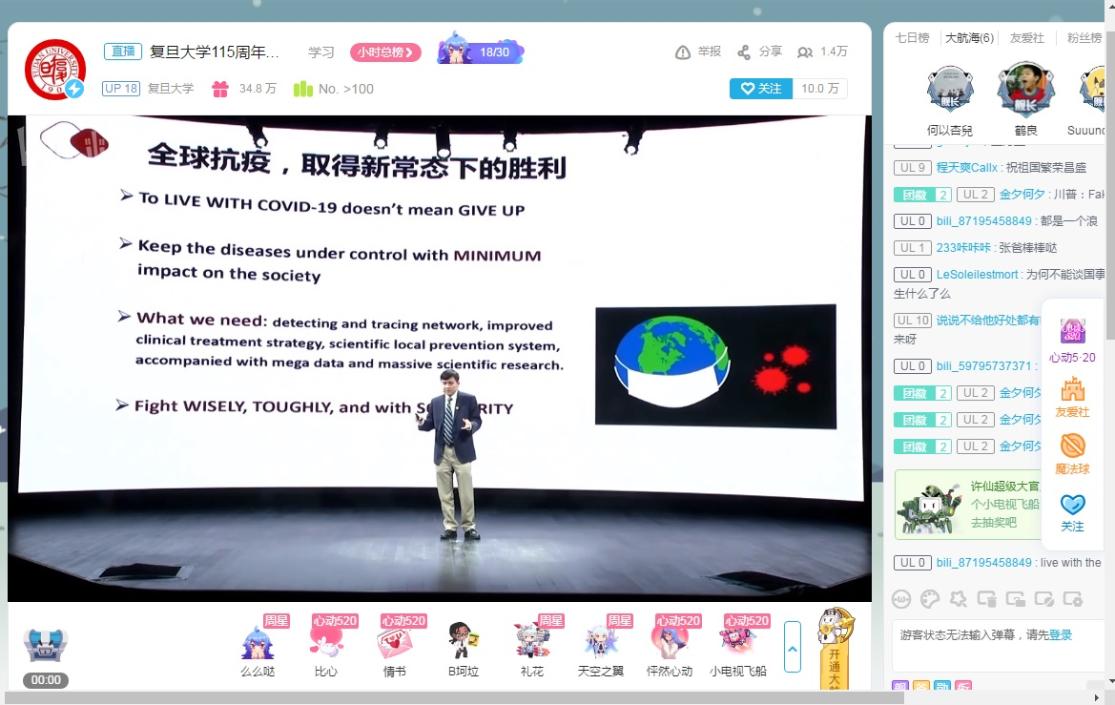The image size is (1115, 705).
Task: Open the danmaku color palette icon
Action: click(x=930, y=599)
